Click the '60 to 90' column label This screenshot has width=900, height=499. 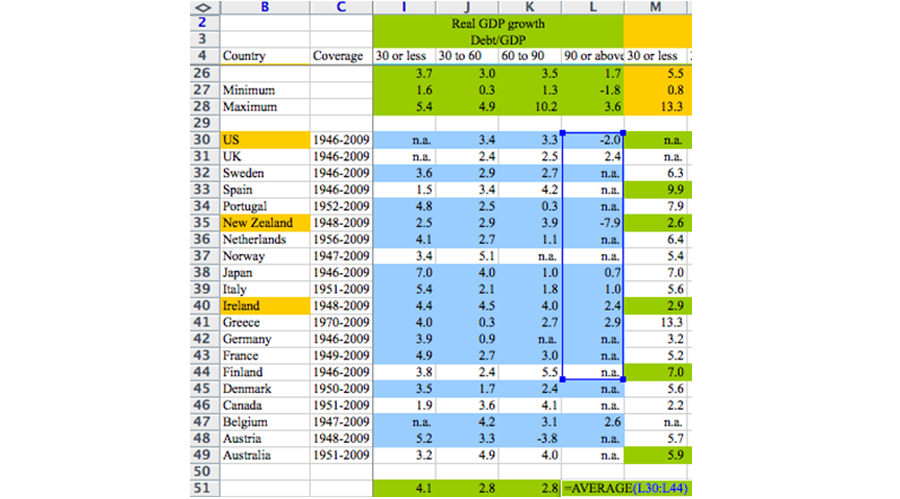click(x=530, y=56)
